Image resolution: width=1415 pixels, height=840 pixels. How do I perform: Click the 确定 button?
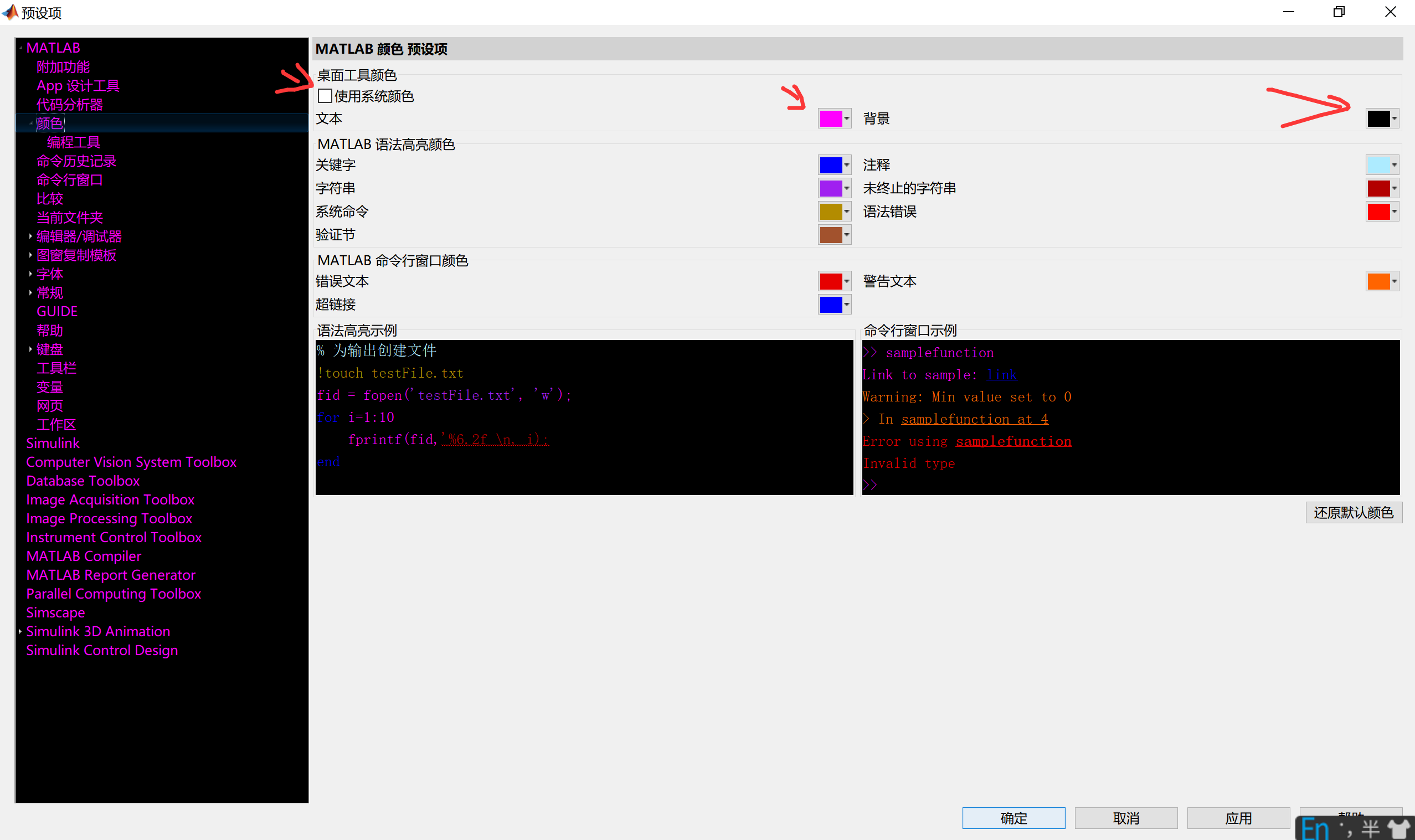(1013, 818)
